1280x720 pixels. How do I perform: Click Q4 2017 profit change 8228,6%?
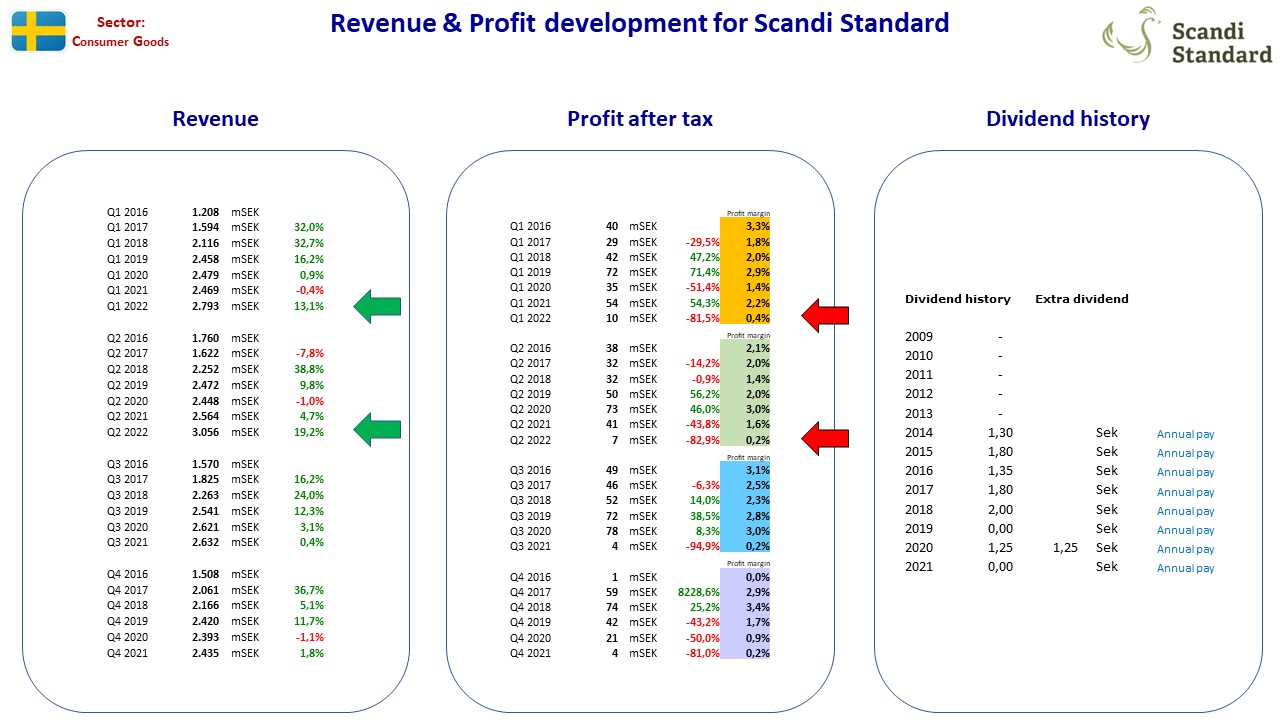click(698, 593)
